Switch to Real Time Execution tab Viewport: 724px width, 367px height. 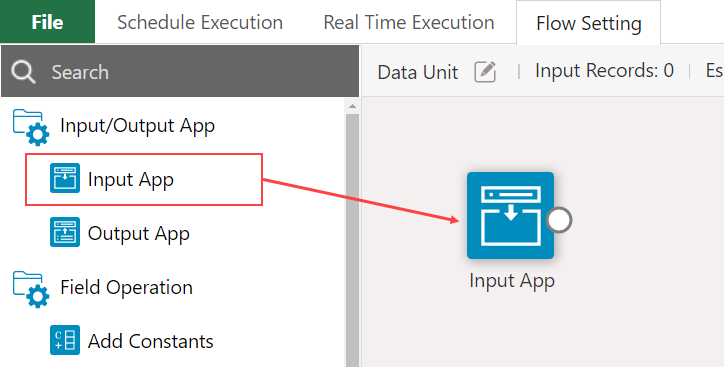409,22
